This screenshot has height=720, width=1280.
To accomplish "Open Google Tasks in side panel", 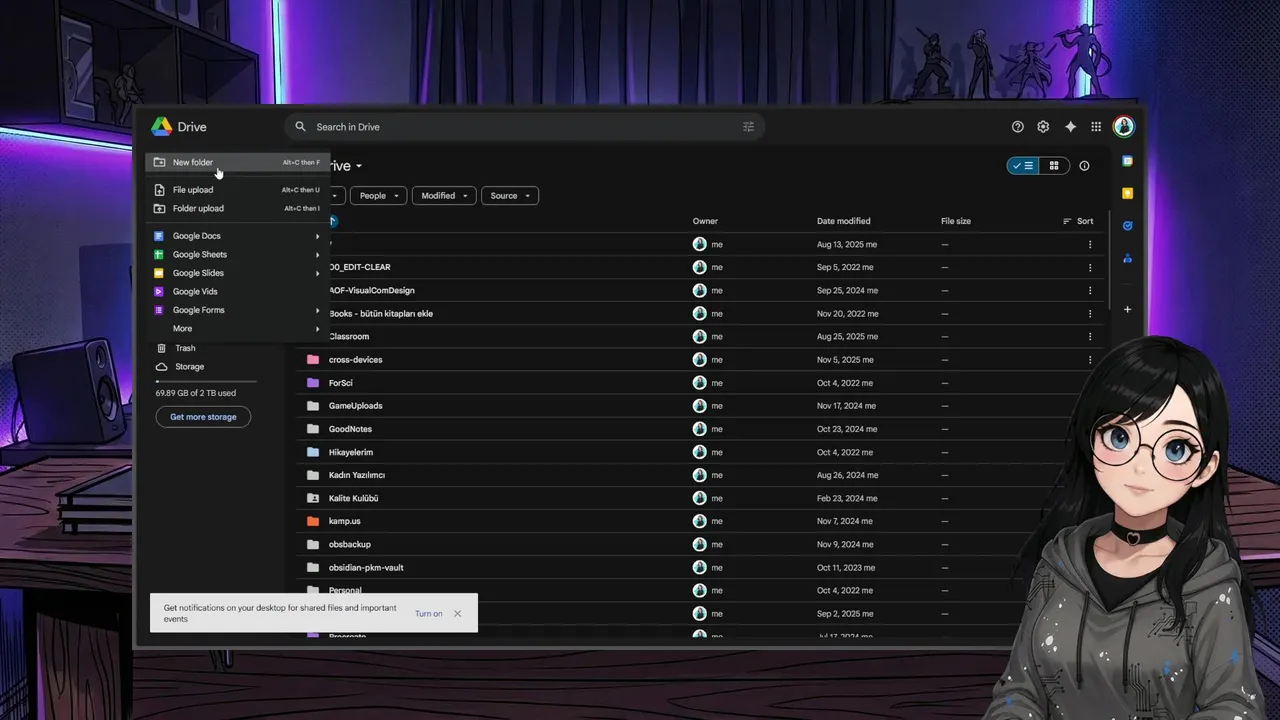I will (x=1128, y=226).
